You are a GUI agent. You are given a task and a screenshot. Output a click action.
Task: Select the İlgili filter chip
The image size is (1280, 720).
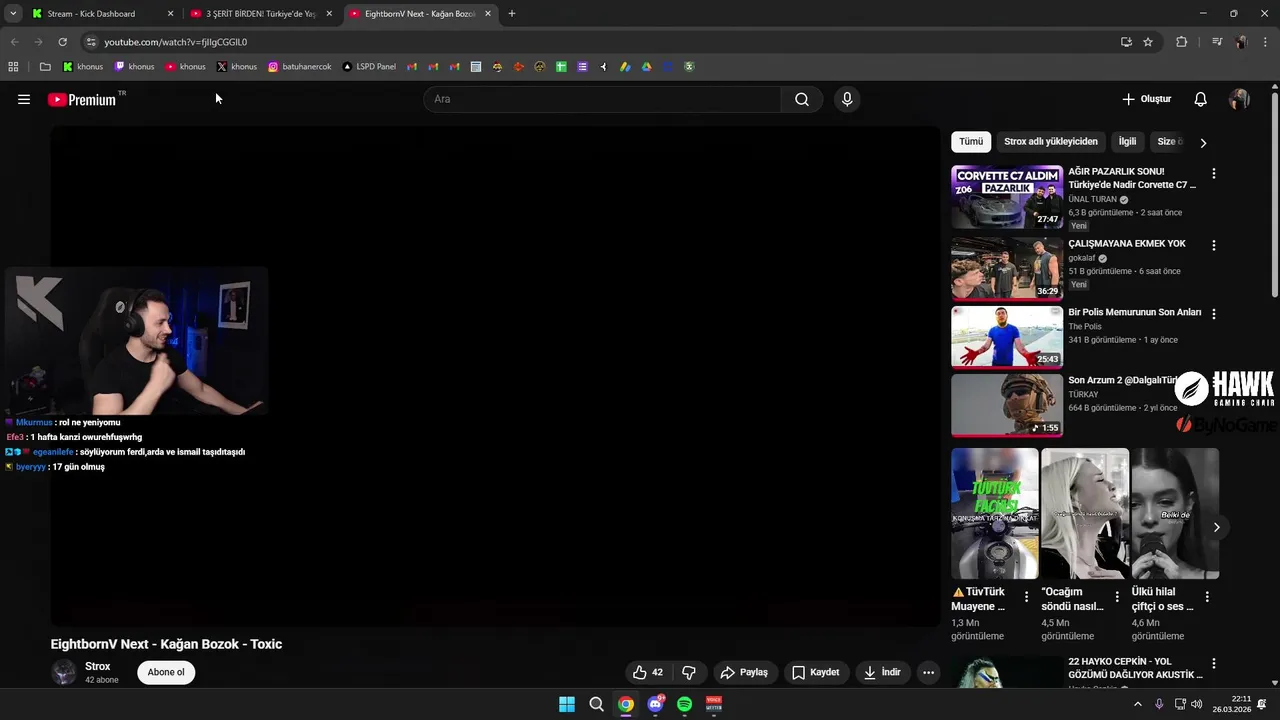1127,142
